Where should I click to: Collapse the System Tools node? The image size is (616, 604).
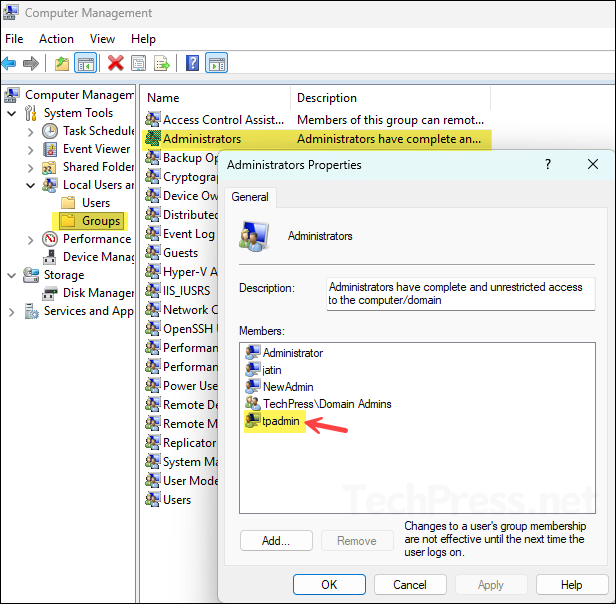click(x=12, y=114)
